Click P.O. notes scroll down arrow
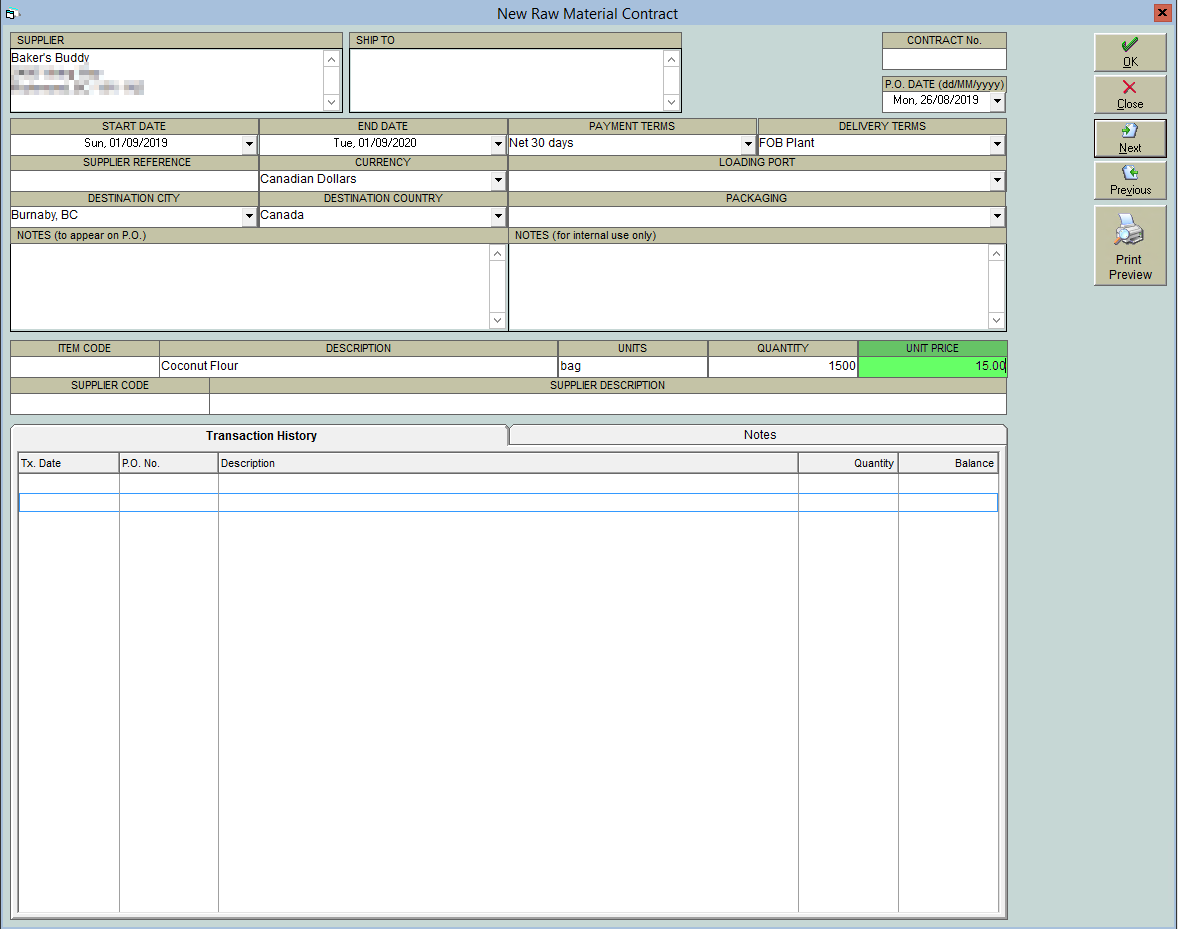The image size is (1178, 929). coord(497,321)
